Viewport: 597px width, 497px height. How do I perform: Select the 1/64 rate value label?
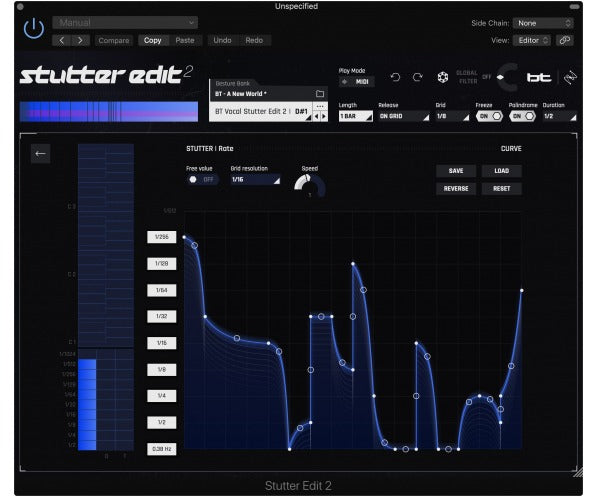(x=162, y=290)
